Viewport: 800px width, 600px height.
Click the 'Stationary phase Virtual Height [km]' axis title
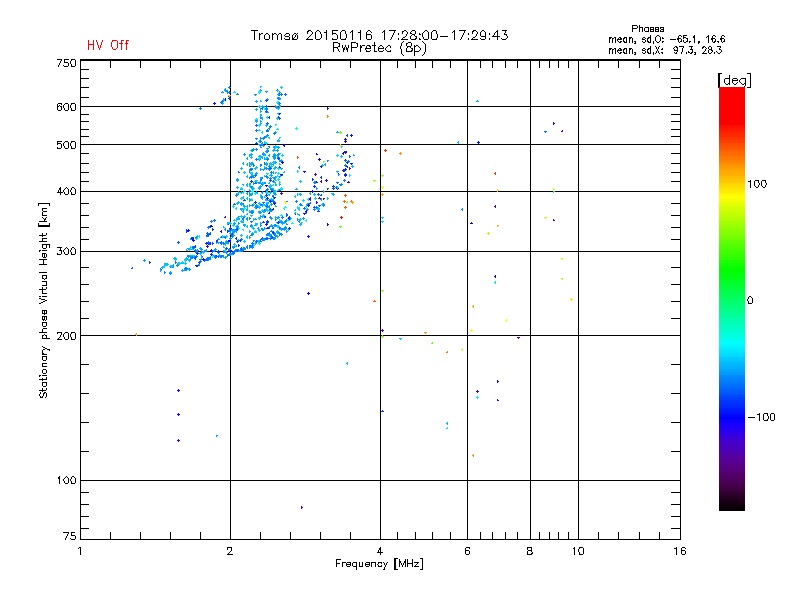coord(44,300)
